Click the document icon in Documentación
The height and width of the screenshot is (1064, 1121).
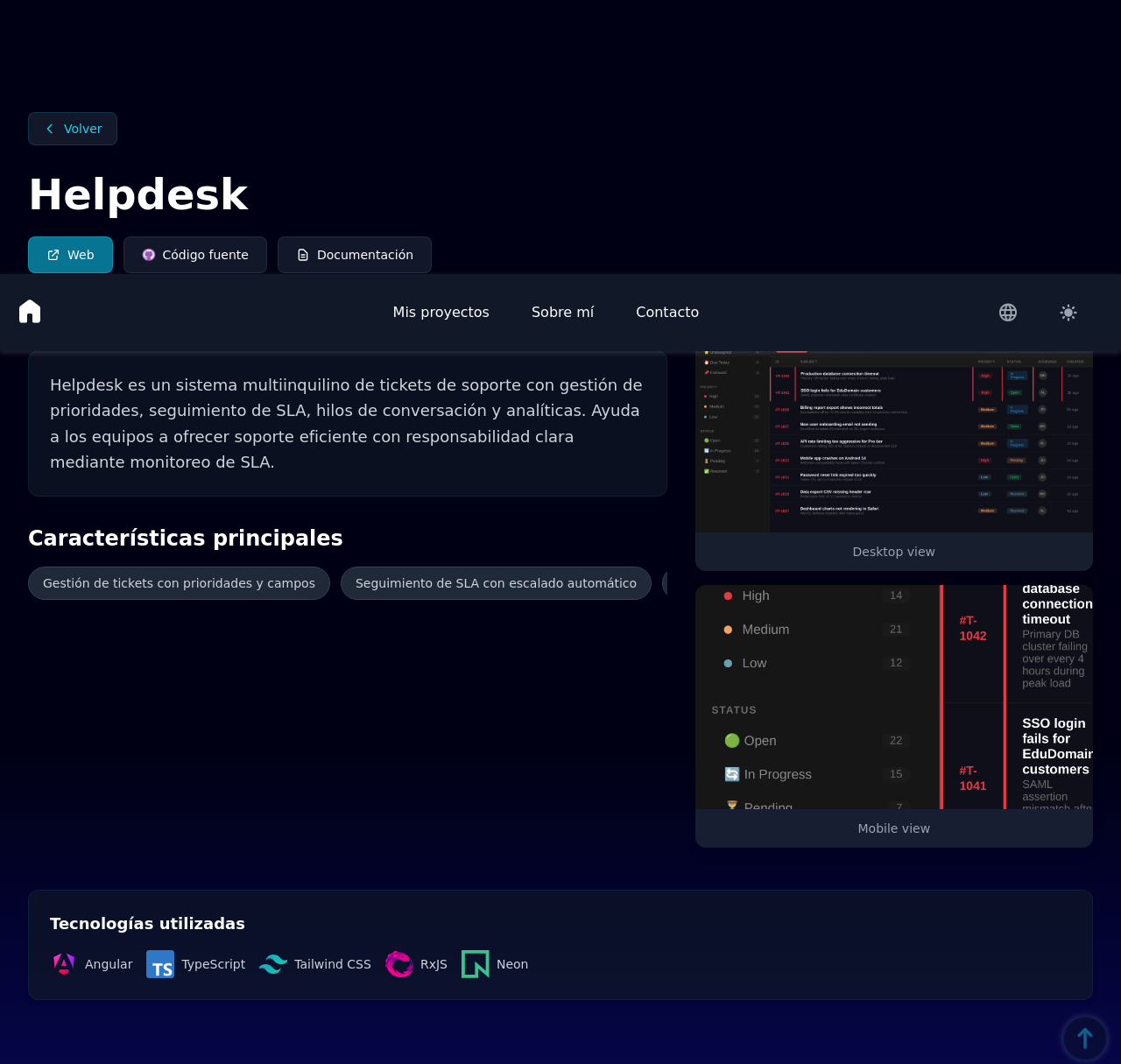(x=303, y=255)
